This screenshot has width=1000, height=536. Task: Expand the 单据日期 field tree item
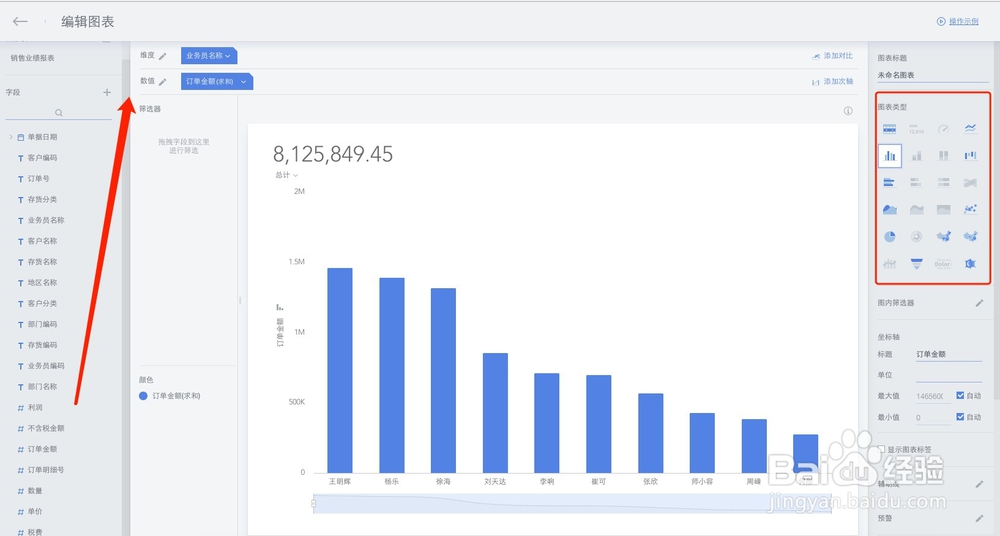click(x=10, y=137)
